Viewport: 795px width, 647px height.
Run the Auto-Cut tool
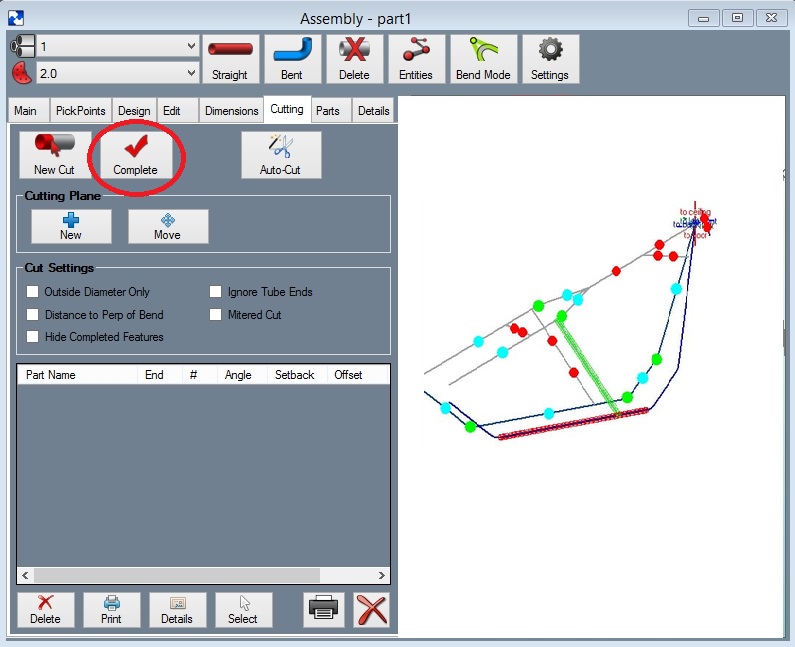pos(281,155)
